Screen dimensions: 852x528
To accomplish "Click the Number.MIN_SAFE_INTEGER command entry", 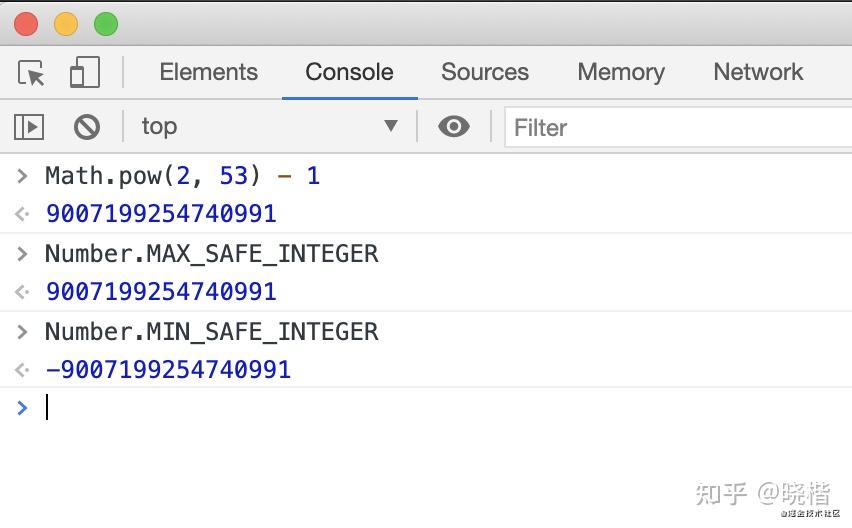I will tap(212, 332).
